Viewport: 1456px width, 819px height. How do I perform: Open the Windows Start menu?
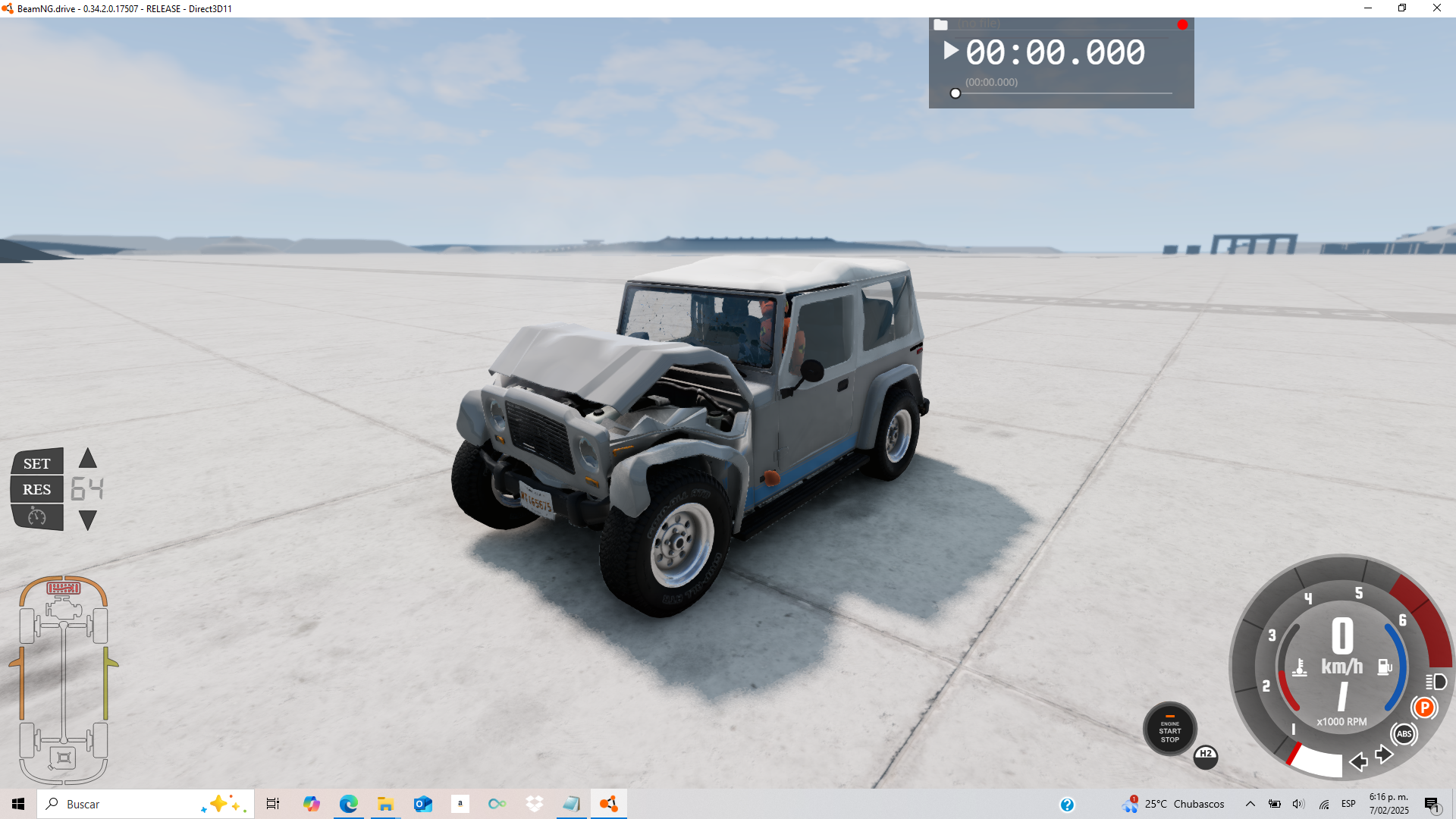(18, 804)
